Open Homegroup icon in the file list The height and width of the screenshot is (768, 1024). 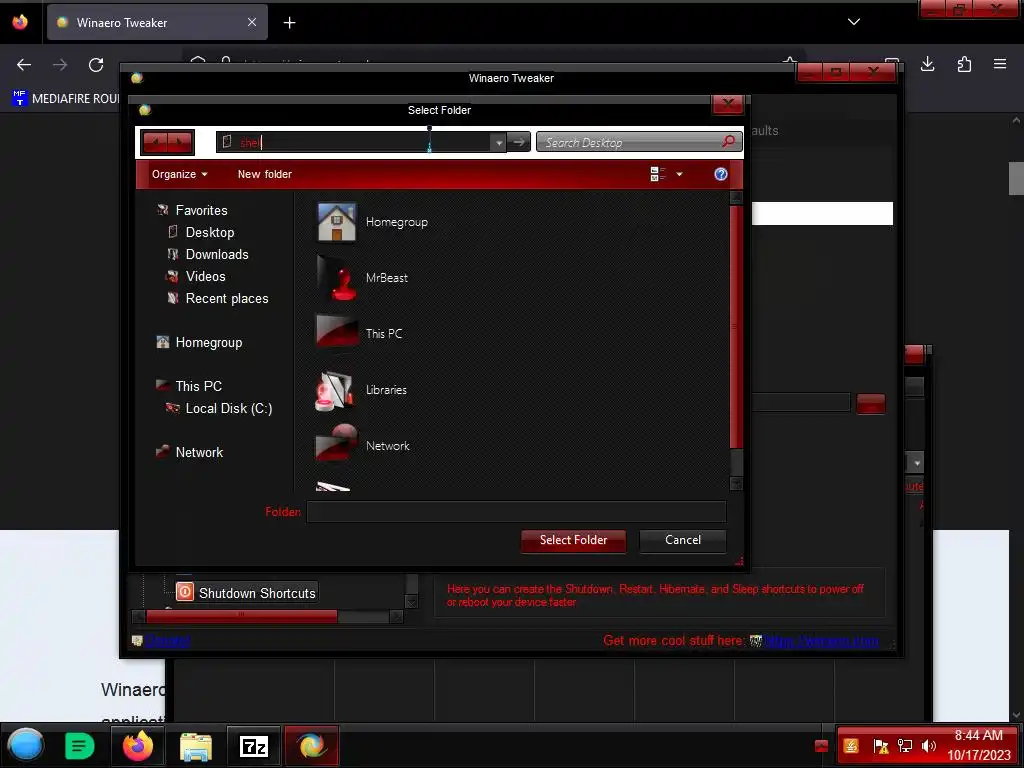pos(336,222)
